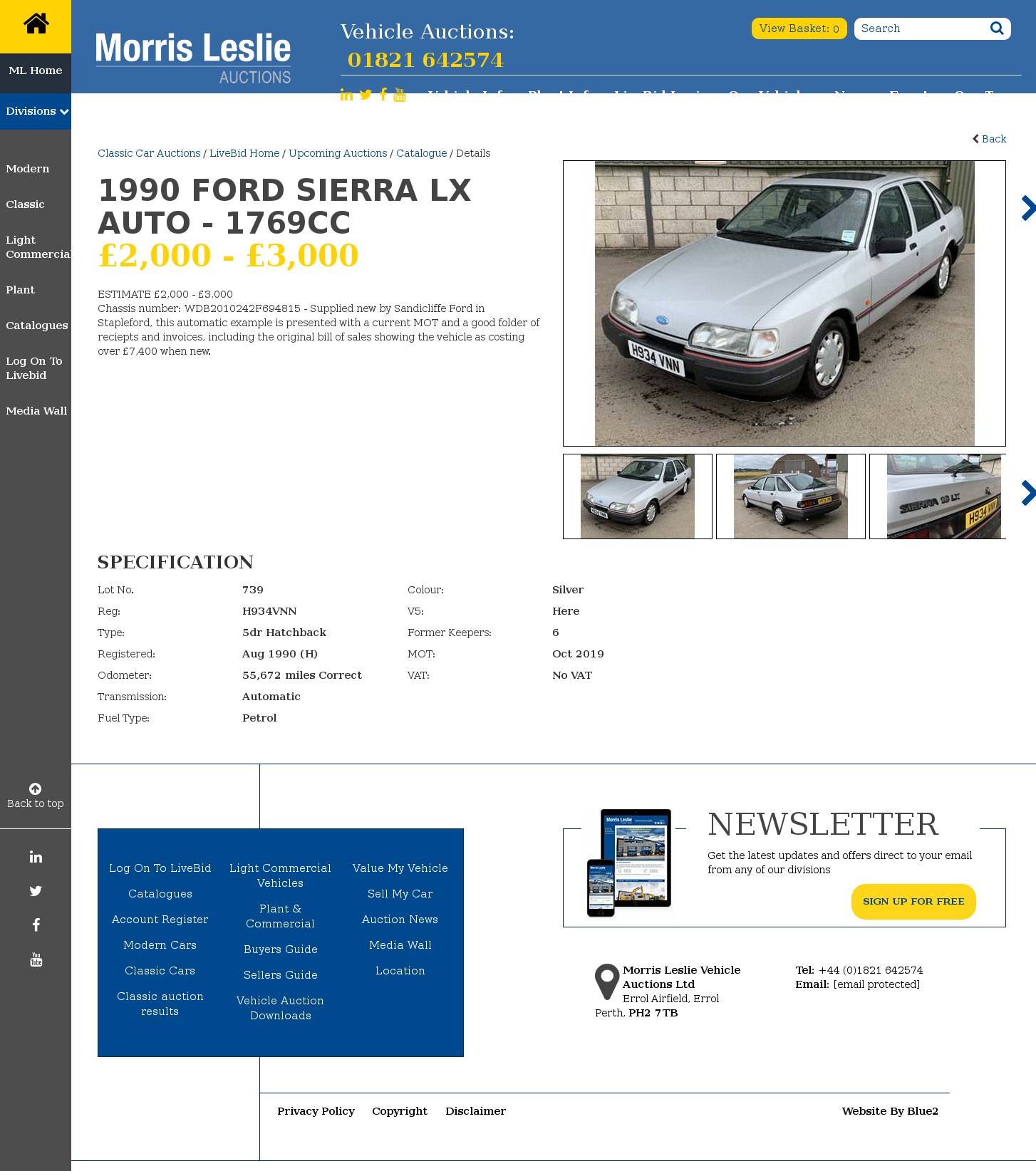Click the Morris Leslie Auctions logo
This screenshot has height=1171, width=1036.
click(x=193, y=58)
